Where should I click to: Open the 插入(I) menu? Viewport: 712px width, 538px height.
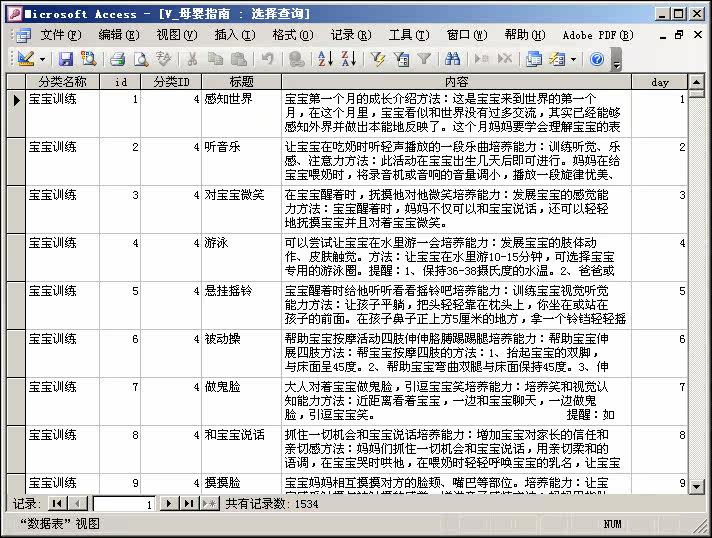(x=235, y=35)
